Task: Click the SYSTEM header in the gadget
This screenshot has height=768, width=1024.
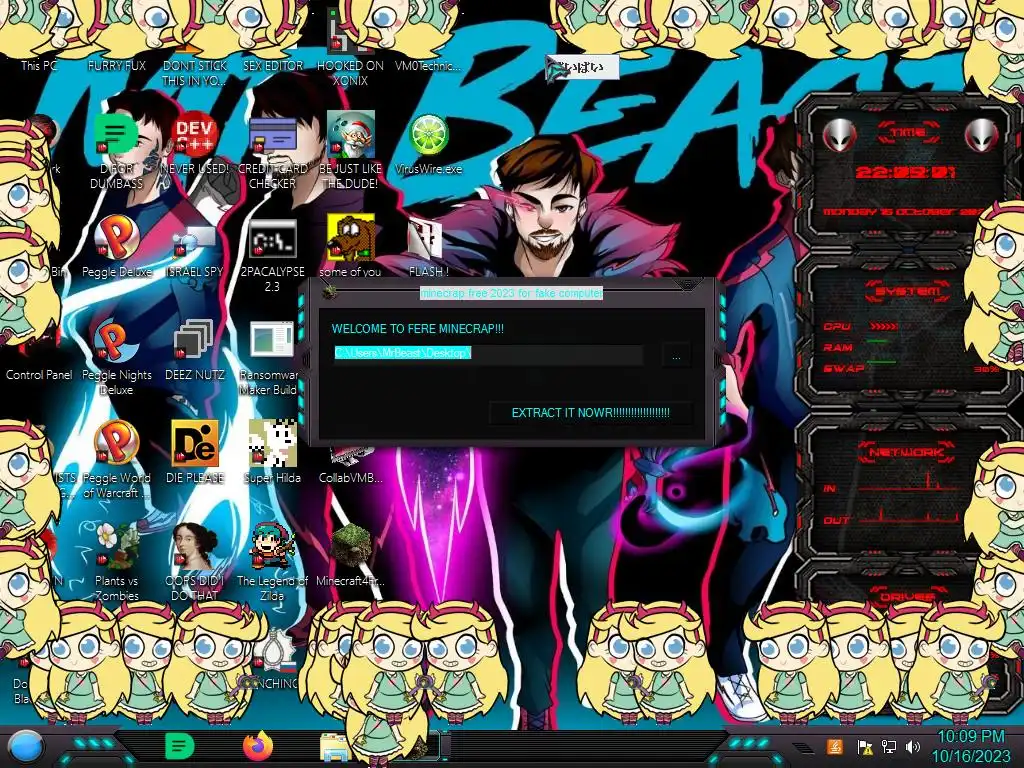Action: 908,291
